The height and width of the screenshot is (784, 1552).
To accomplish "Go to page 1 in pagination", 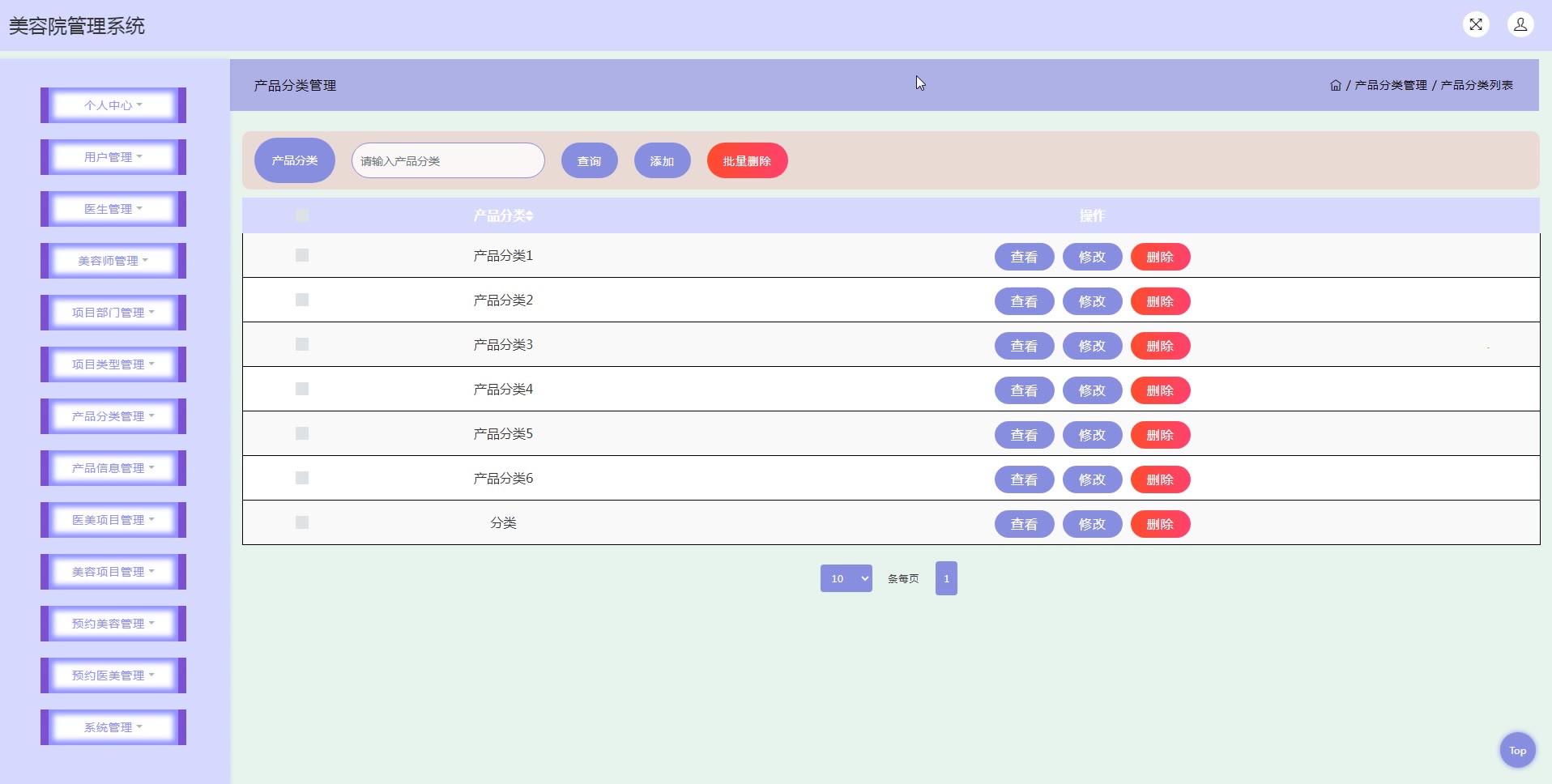I will click(x=946, y=578).
